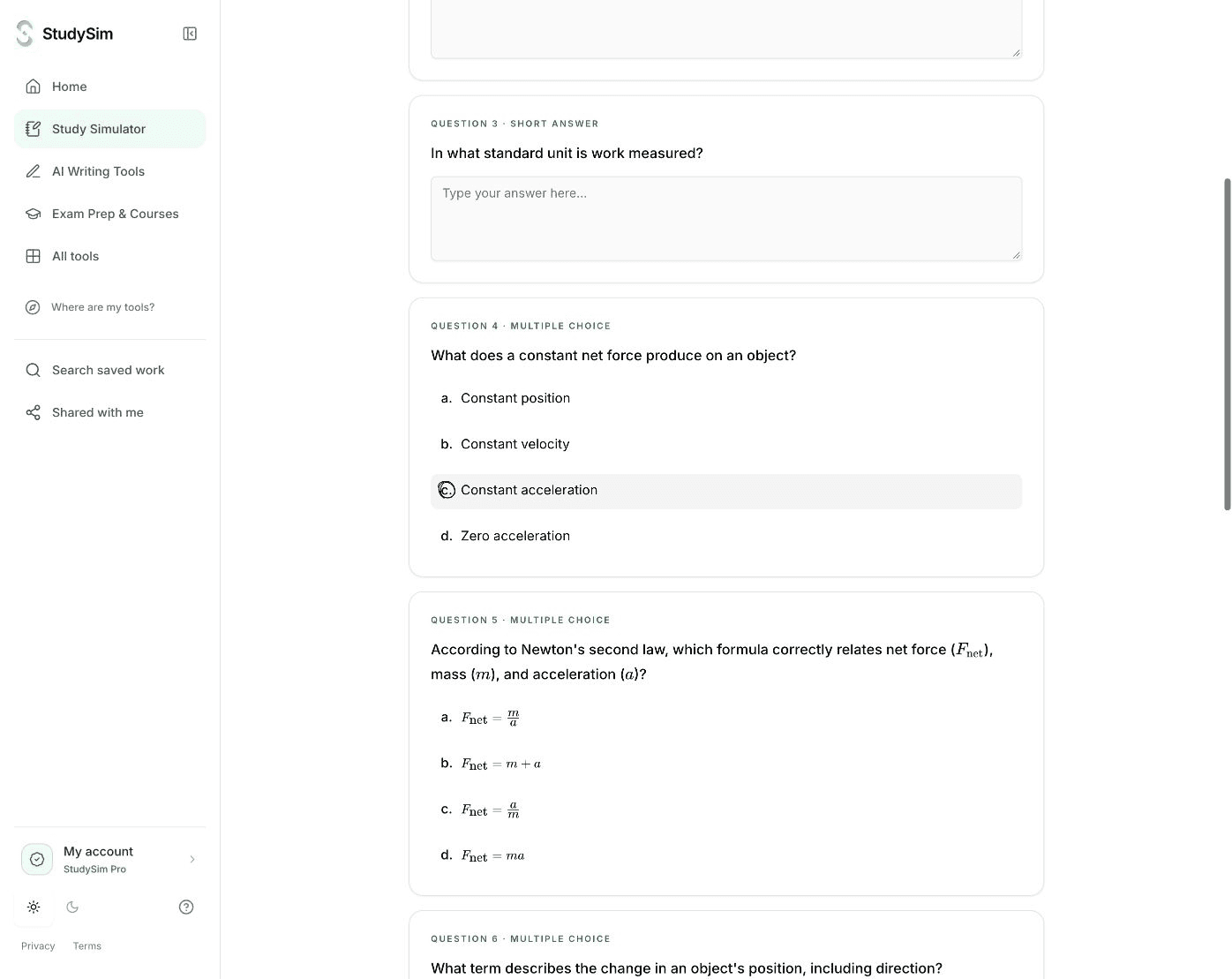The width and height of the screenshot is (1232, 979).
Task: Click the Study Simulator notebook icon
Action: (x=33, y=129)
